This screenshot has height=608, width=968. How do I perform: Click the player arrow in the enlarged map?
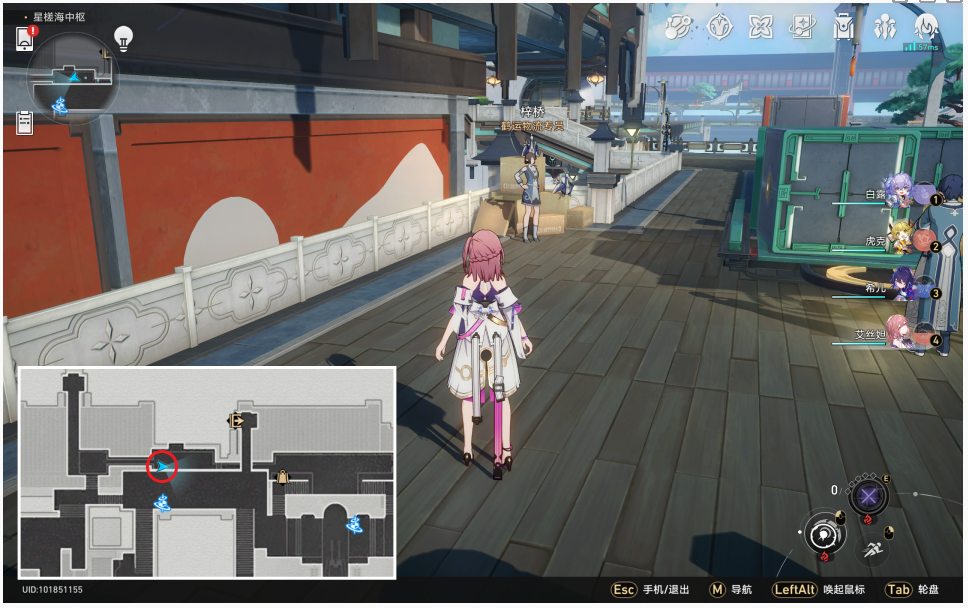(162, 467)
